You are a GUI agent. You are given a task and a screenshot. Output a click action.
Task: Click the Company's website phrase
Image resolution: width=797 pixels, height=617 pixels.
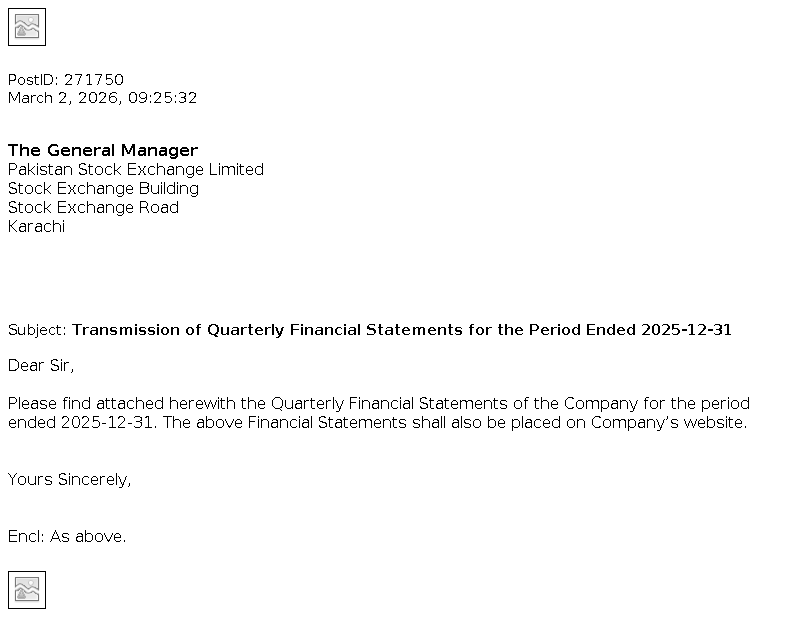(669, 422)
